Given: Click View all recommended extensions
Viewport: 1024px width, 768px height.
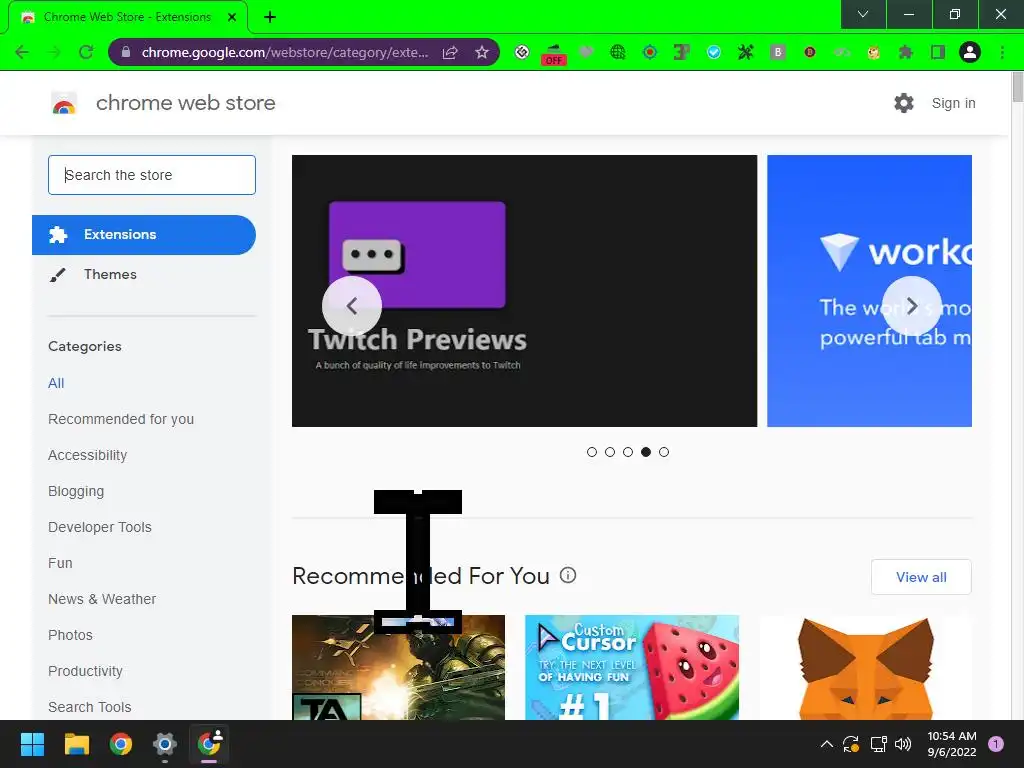Looking at the screenshot, I should [x=921, y=577].
